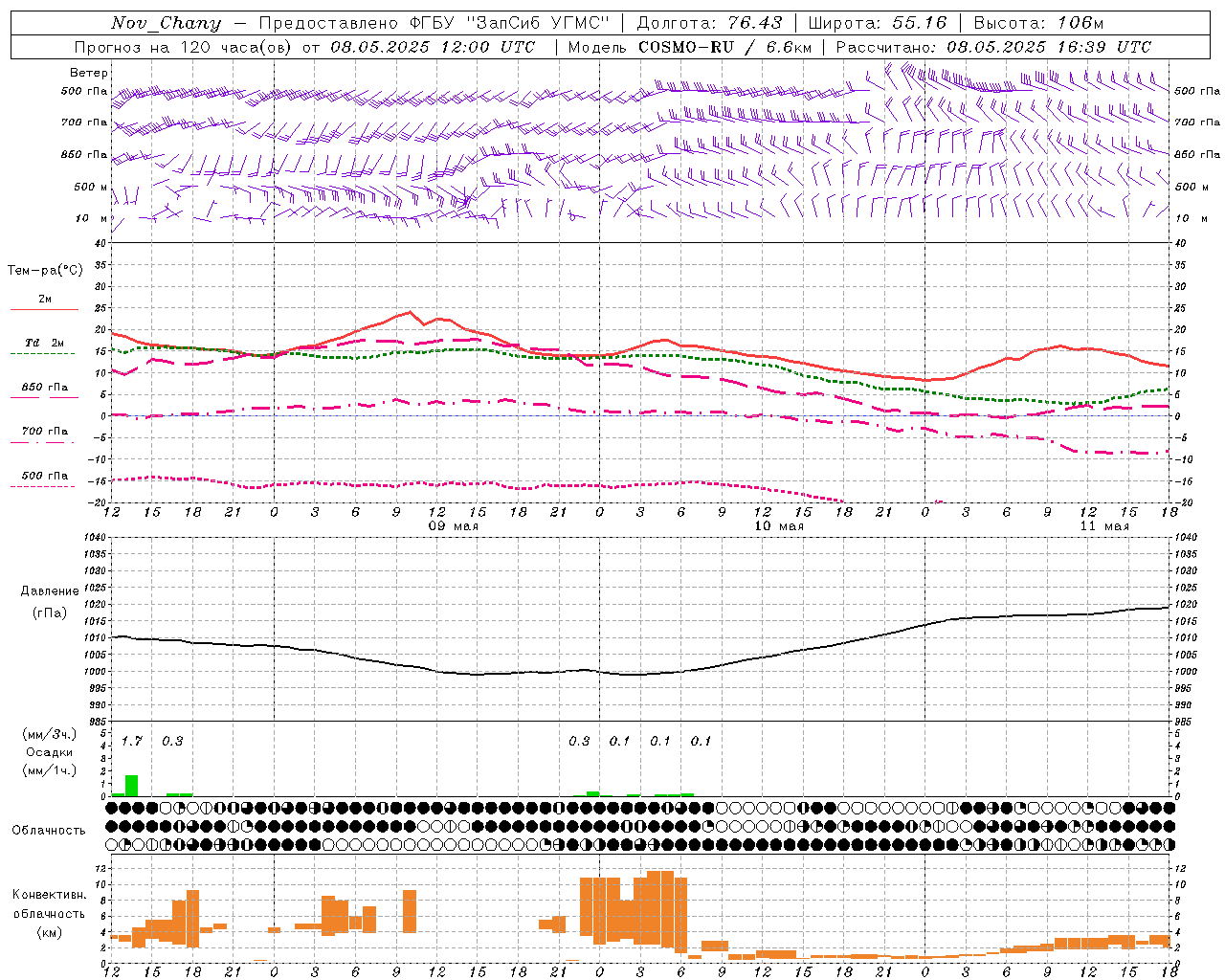Click the "Конвективн." convective cloud label
This screenshot has width=1225, height=980.
50,895
